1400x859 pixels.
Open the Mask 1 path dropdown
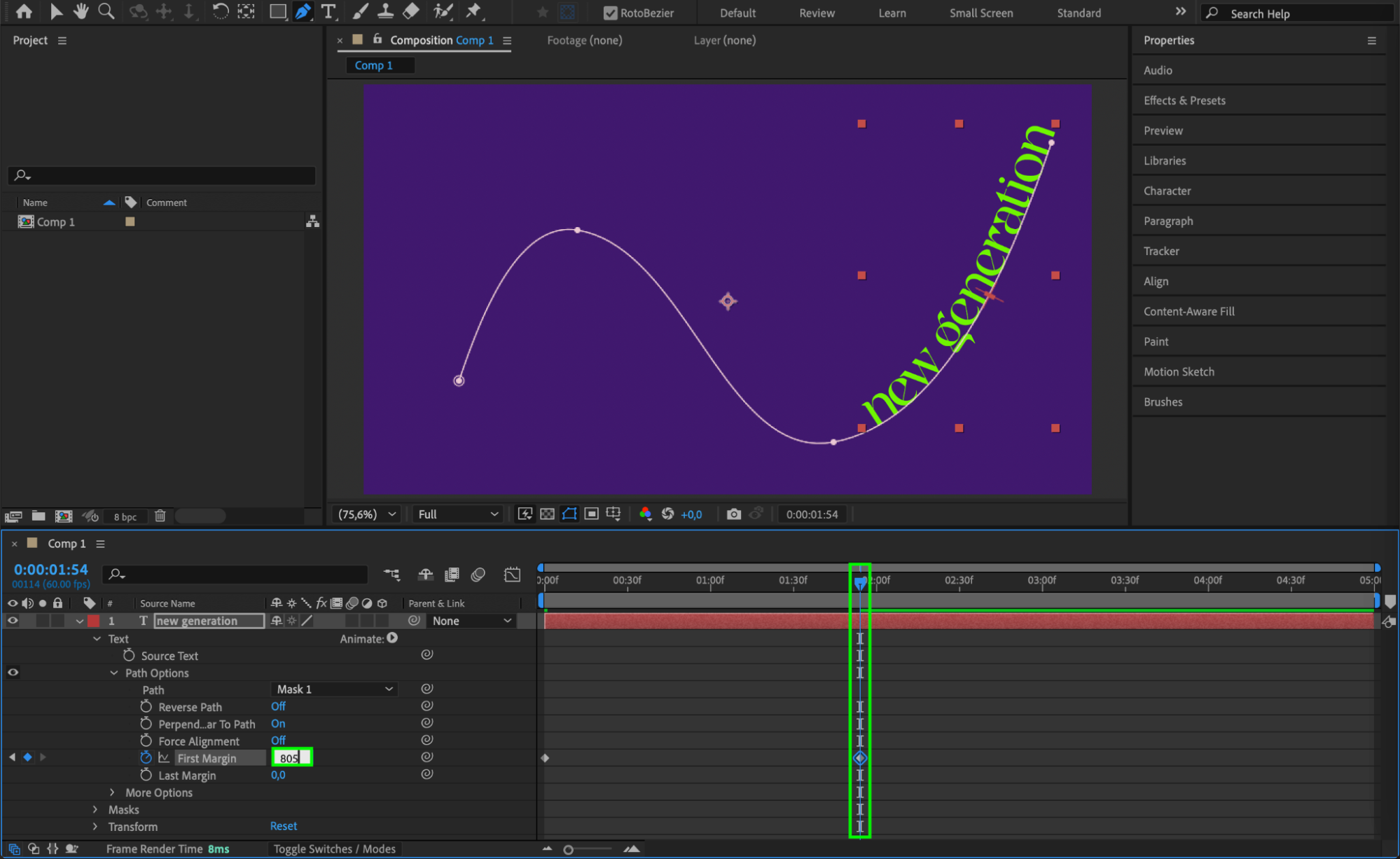pos(334,689)
